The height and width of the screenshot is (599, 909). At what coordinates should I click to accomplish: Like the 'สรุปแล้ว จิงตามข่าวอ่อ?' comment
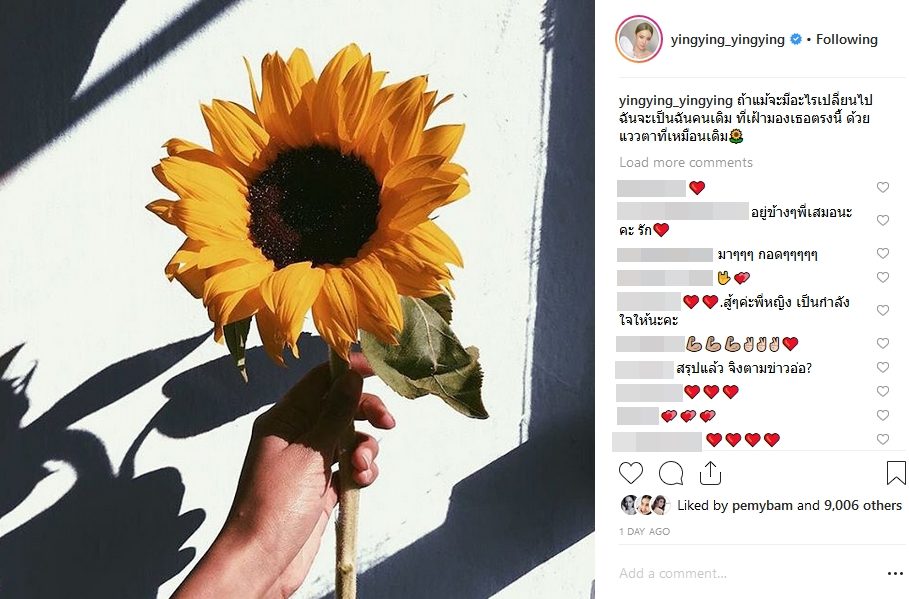point(882,367)
